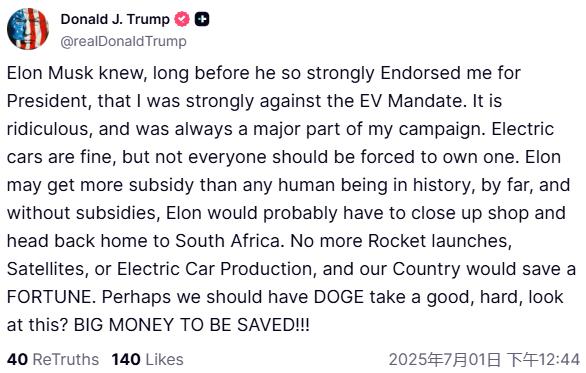The image size is (586, 373).
Task: Click the 2025年7月01日 date stamp
Action: pos(445,360)
